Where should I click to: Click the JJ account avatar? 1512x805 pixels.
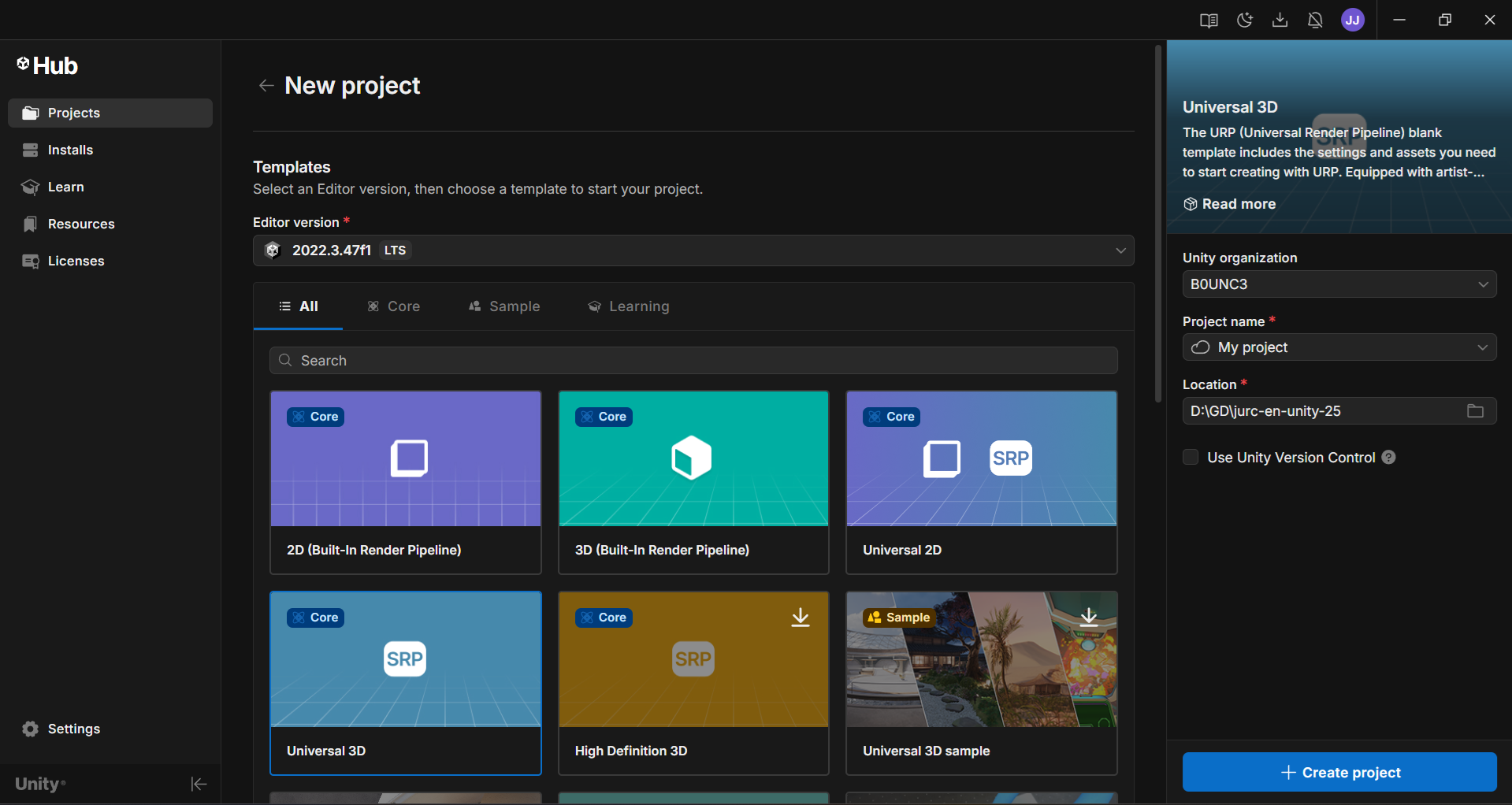(1352, 20)
